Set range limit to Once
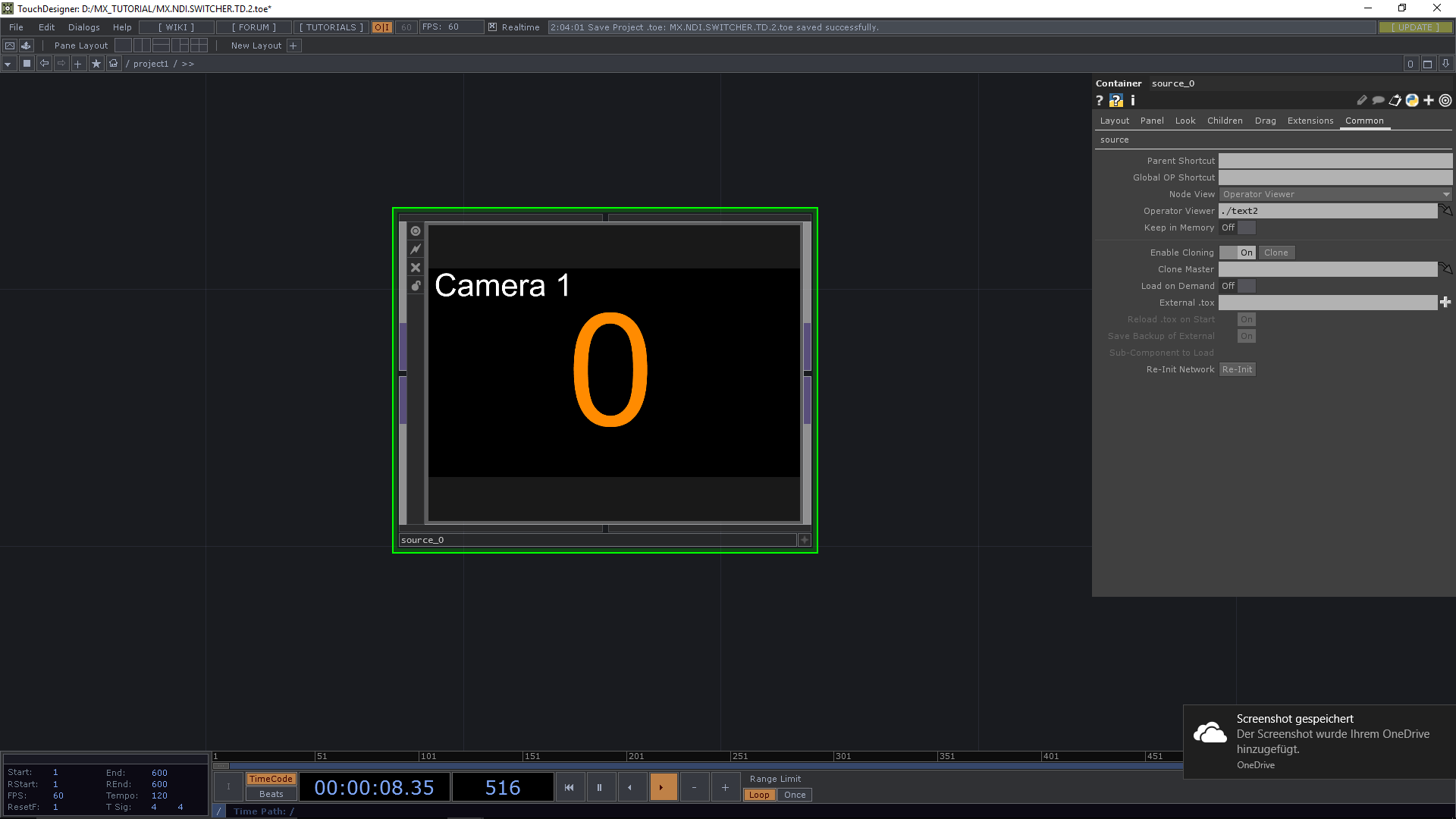1456x819 pixels. pos(795,795)
